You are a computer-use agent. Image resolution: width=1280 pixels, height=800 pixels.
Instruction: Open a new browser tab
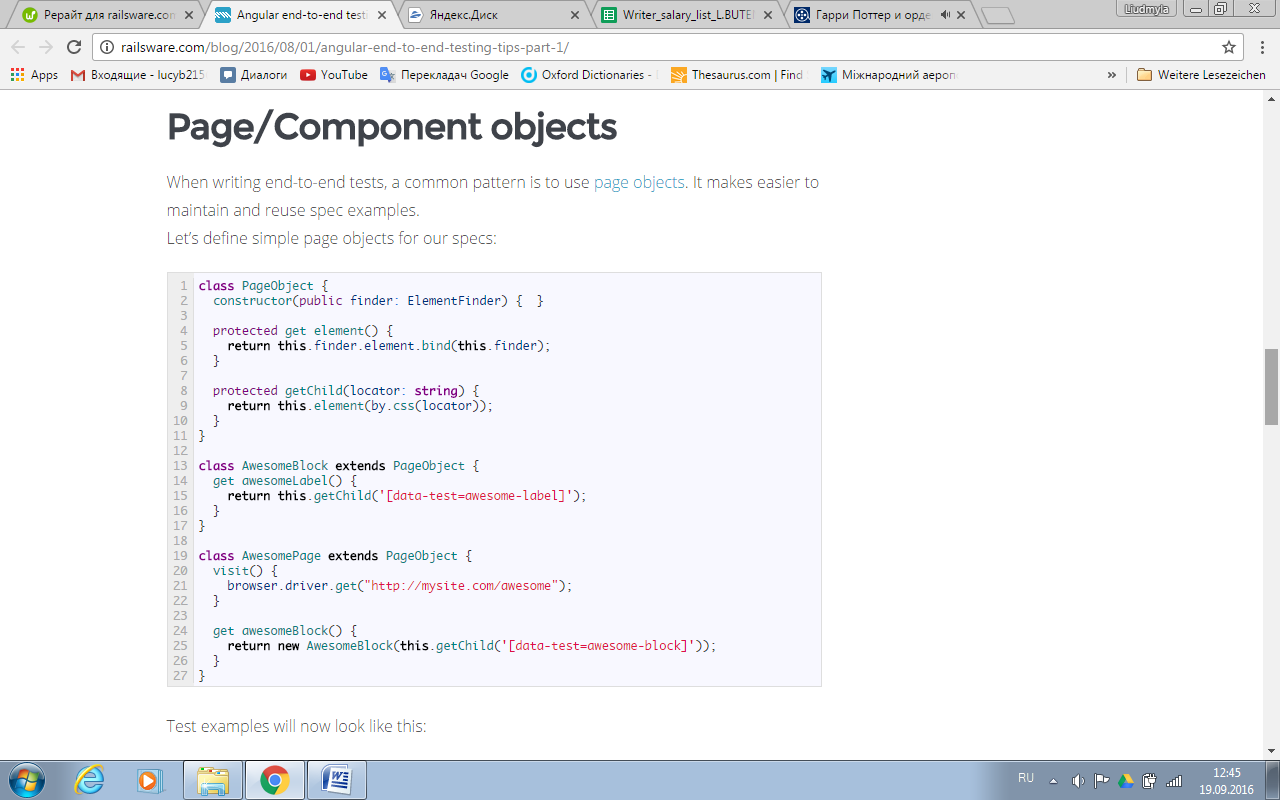998,15
